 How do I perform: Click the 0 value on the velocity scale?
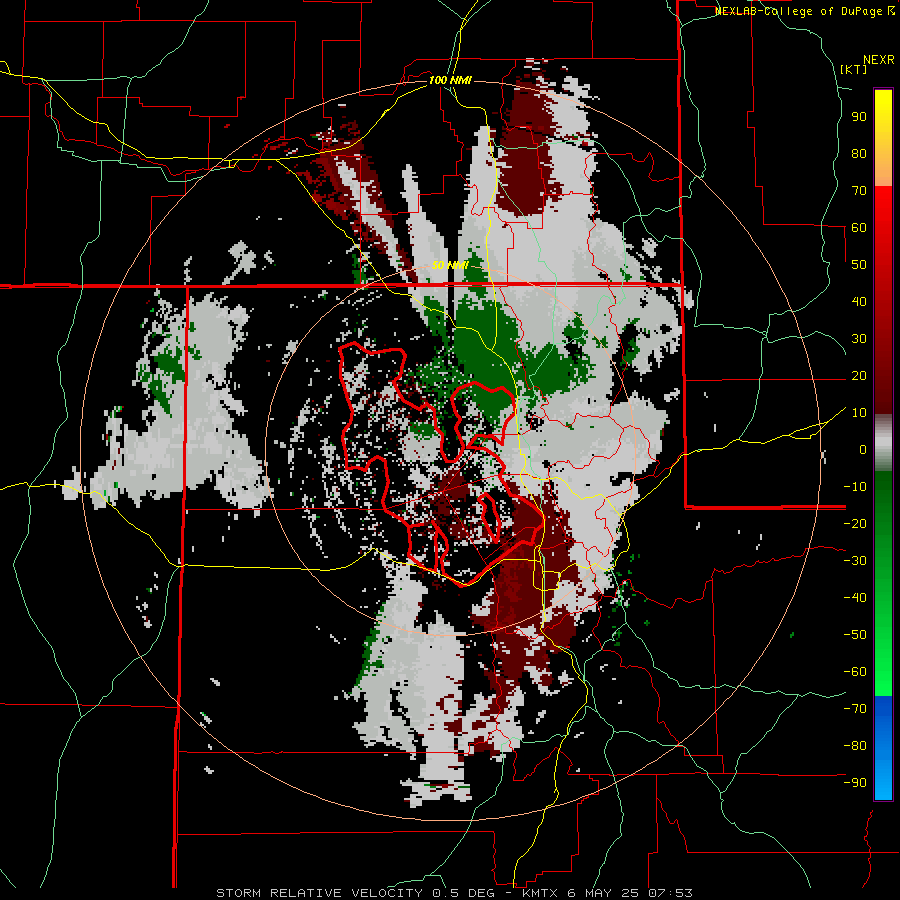point(863,450)
